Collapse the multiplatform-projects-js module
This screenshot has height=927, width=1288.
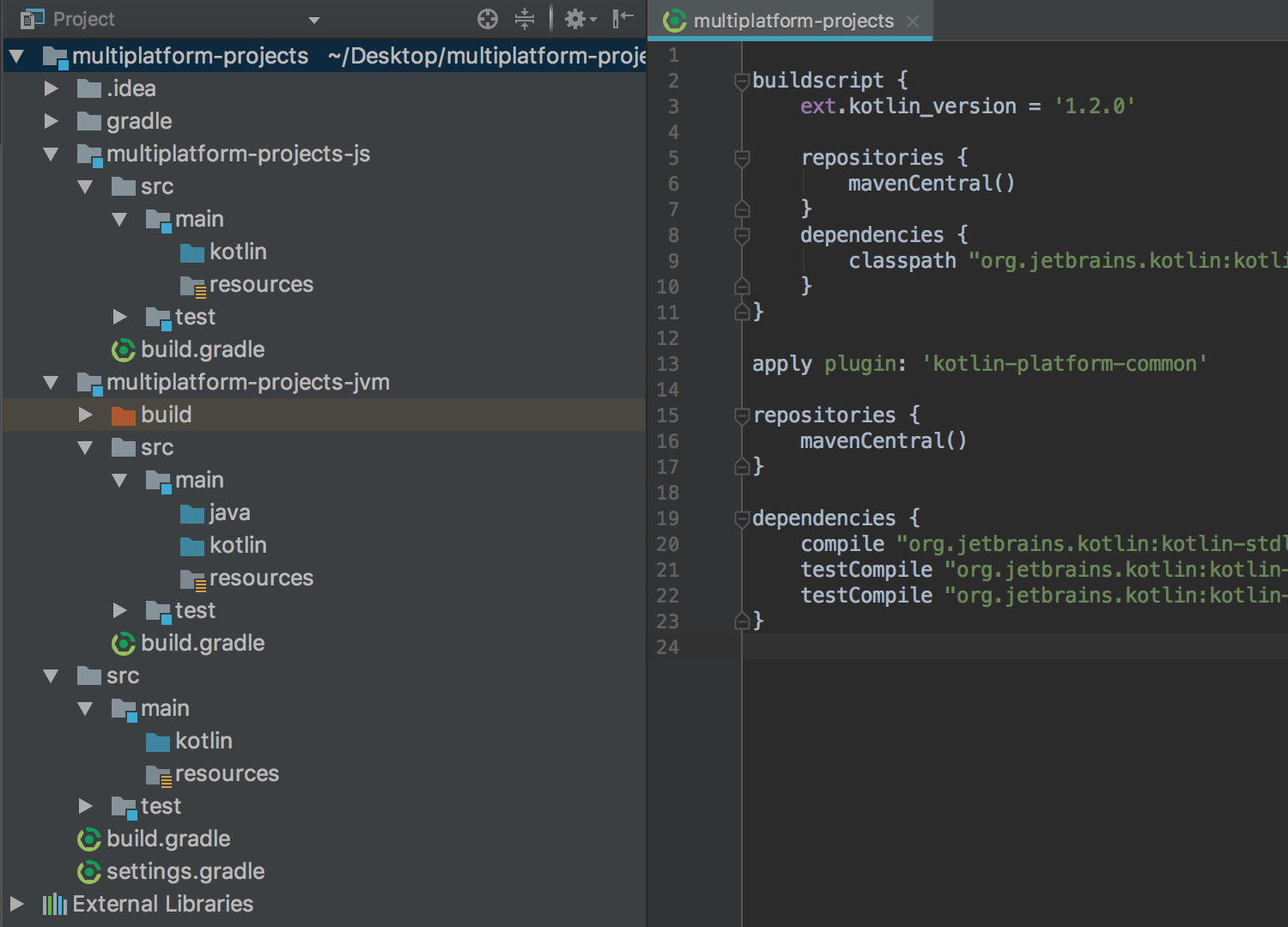click(51, 154)
